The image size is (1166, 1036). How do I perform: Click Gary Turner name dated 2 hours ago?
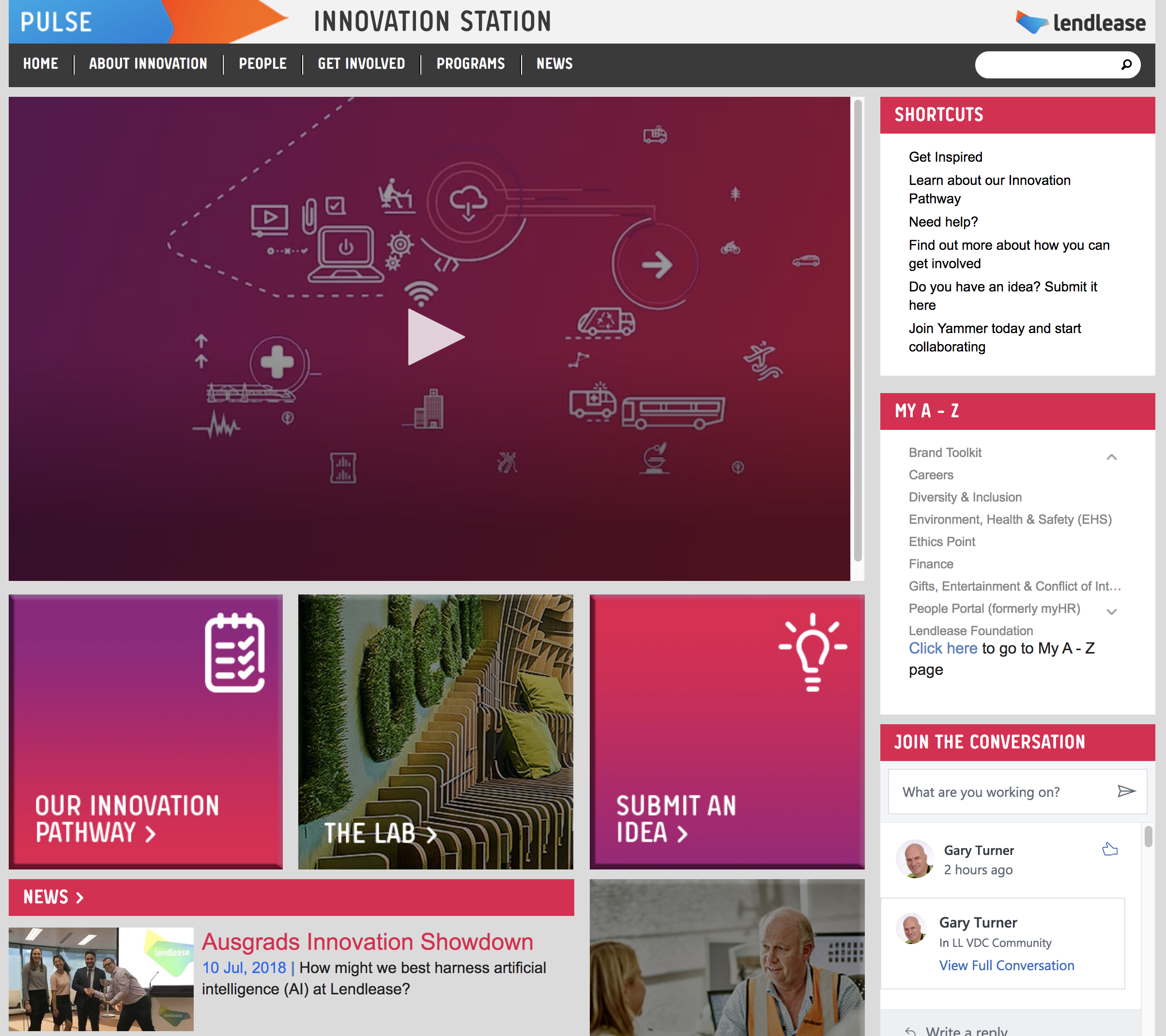[978, 850]
